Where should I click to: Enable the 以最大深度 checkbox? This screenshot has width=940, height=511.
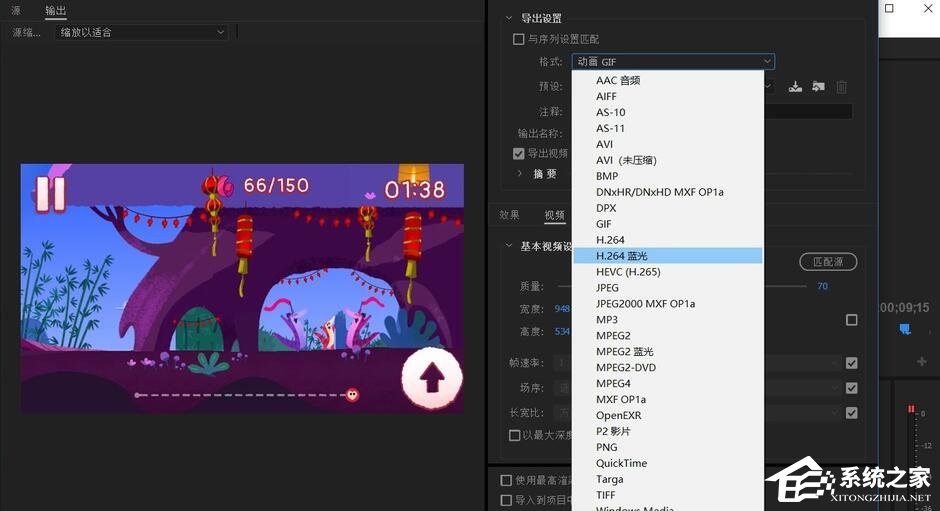514,435
